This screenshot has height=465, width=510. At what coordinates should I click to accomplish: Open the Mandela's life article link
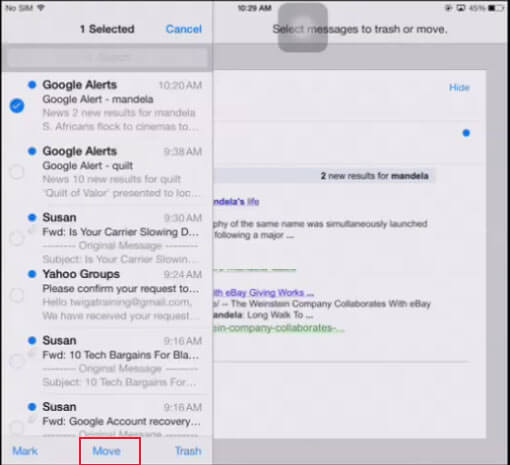point(236,202)
